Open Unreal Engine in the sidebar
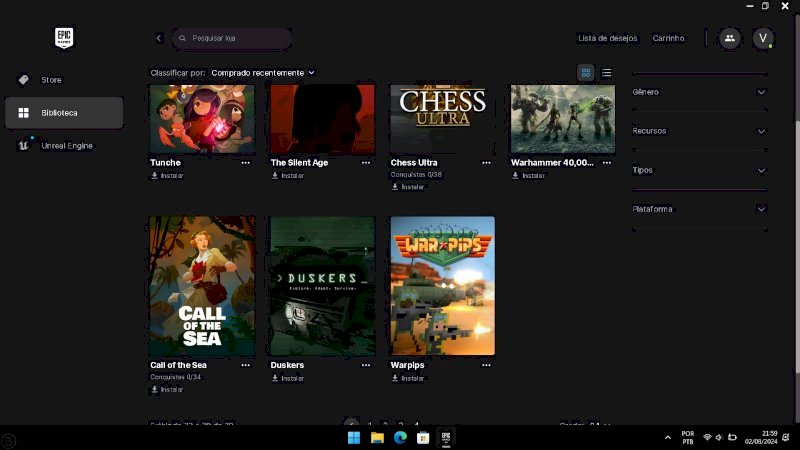This screenshot has height=450, width=800. coord(66,146)
